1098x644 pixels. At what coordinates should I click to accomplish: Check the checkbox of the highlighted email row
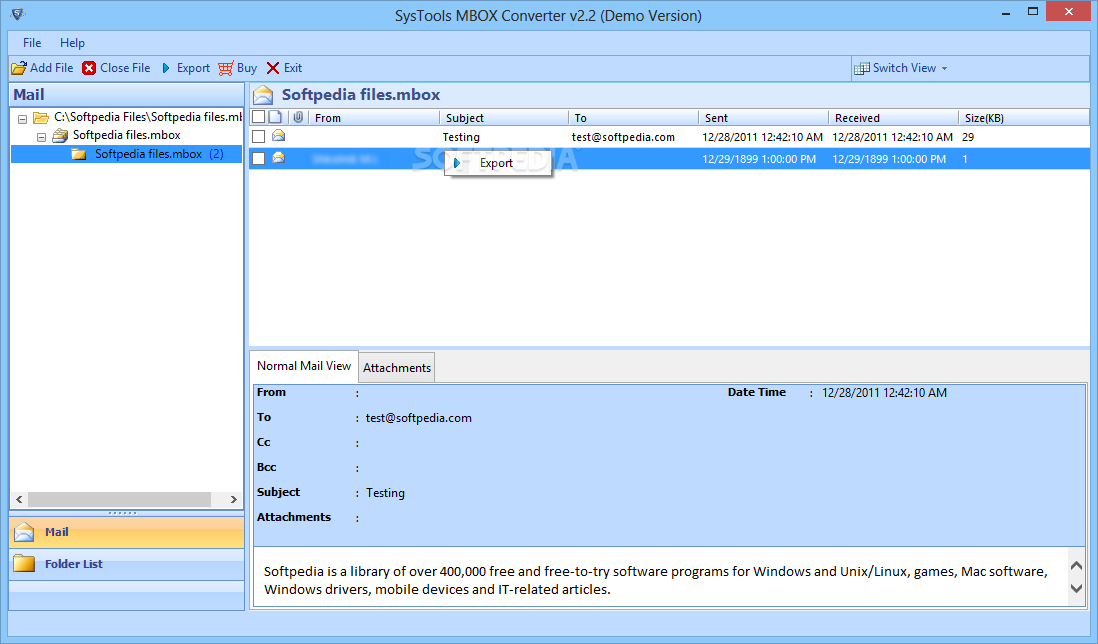point(258,159)
